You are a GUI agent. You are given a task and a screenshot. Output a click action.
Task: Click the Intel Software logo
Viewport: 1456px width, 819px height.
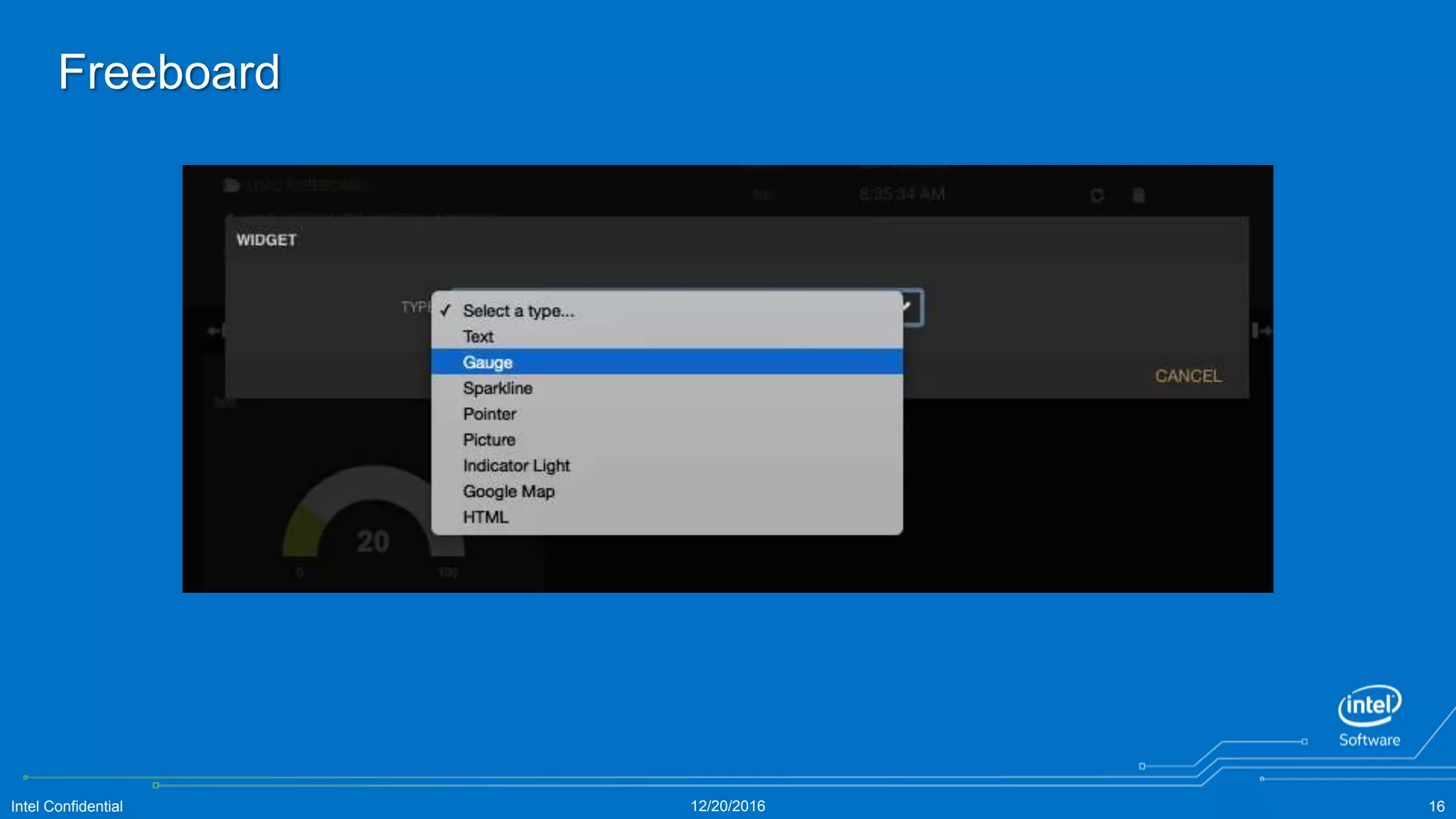pyautogui.click(x=1369, y=716)
